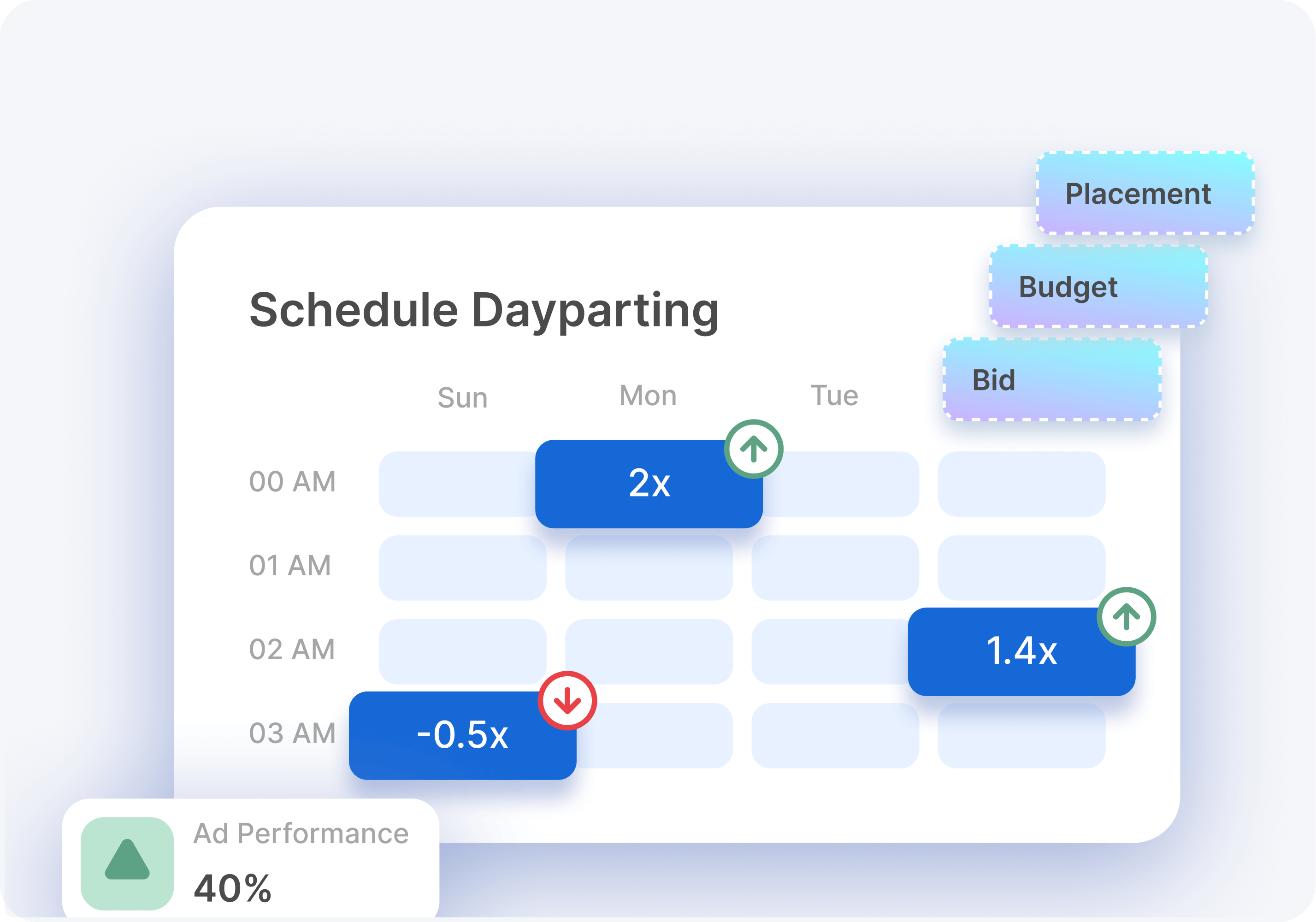Click the 03 AM row label
The width and height of the screenshot is (1316, 922).
click(292, 733)
